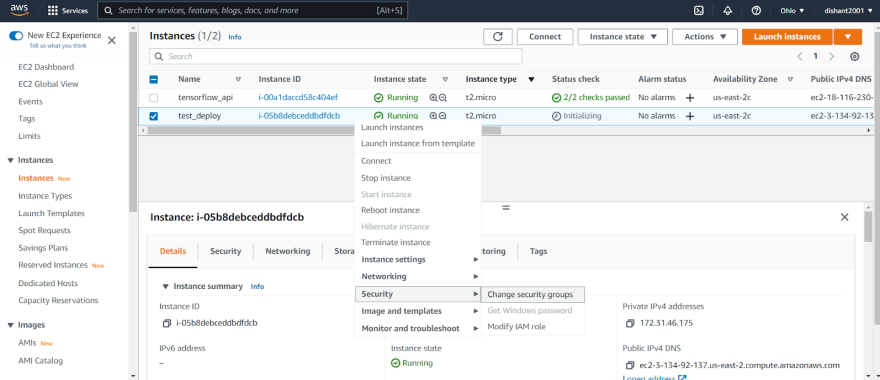Expand the Networking submenu in context menu
The height and width of the screenshot is (380, 880).
[418, 277]
